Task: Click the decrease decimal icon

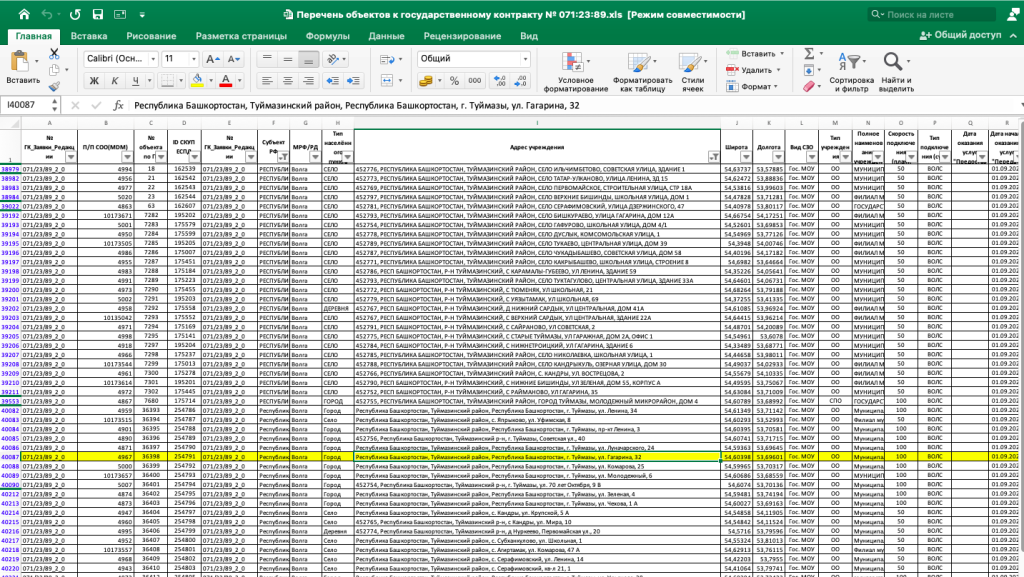Action: pyautogui.click(x=520, y=81)
